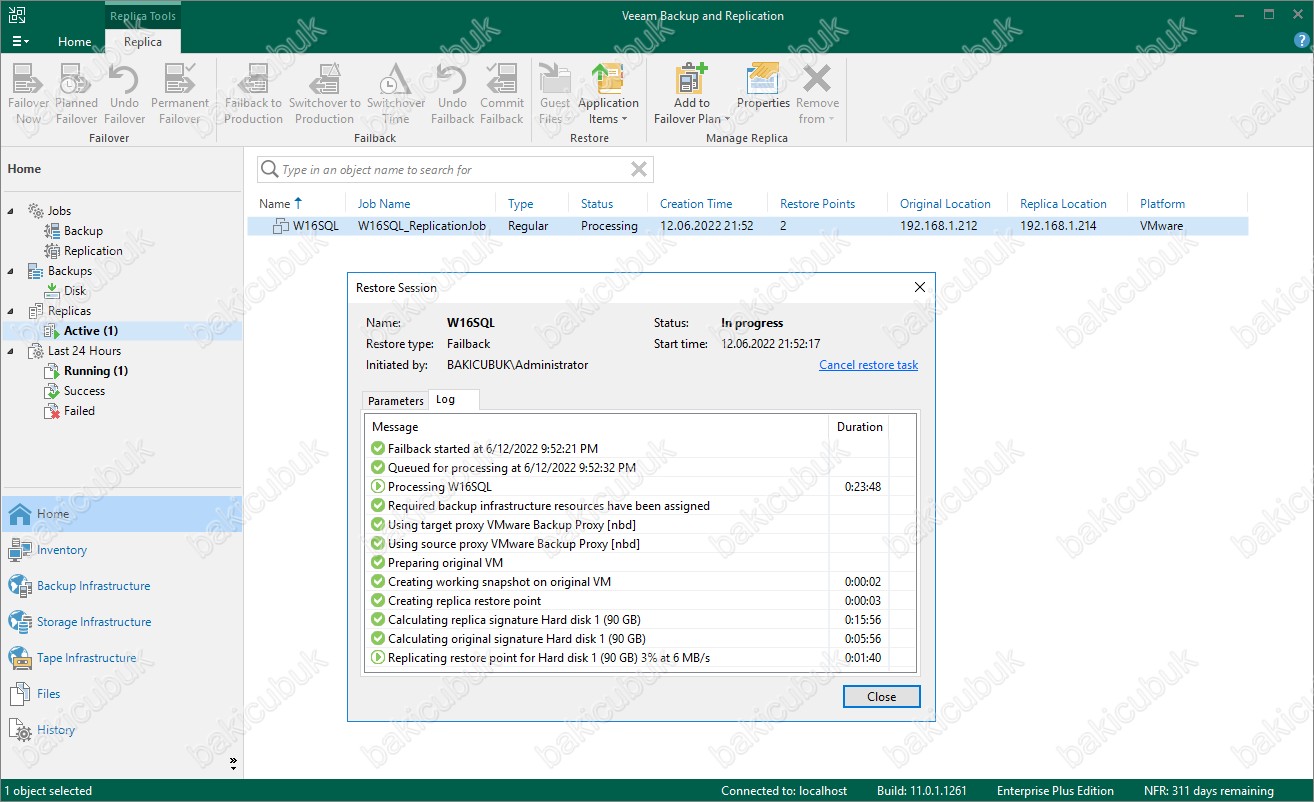Switch to Parameters tab in Restore Session
This screenshot has height=802, width=1314.
point(396,401)
